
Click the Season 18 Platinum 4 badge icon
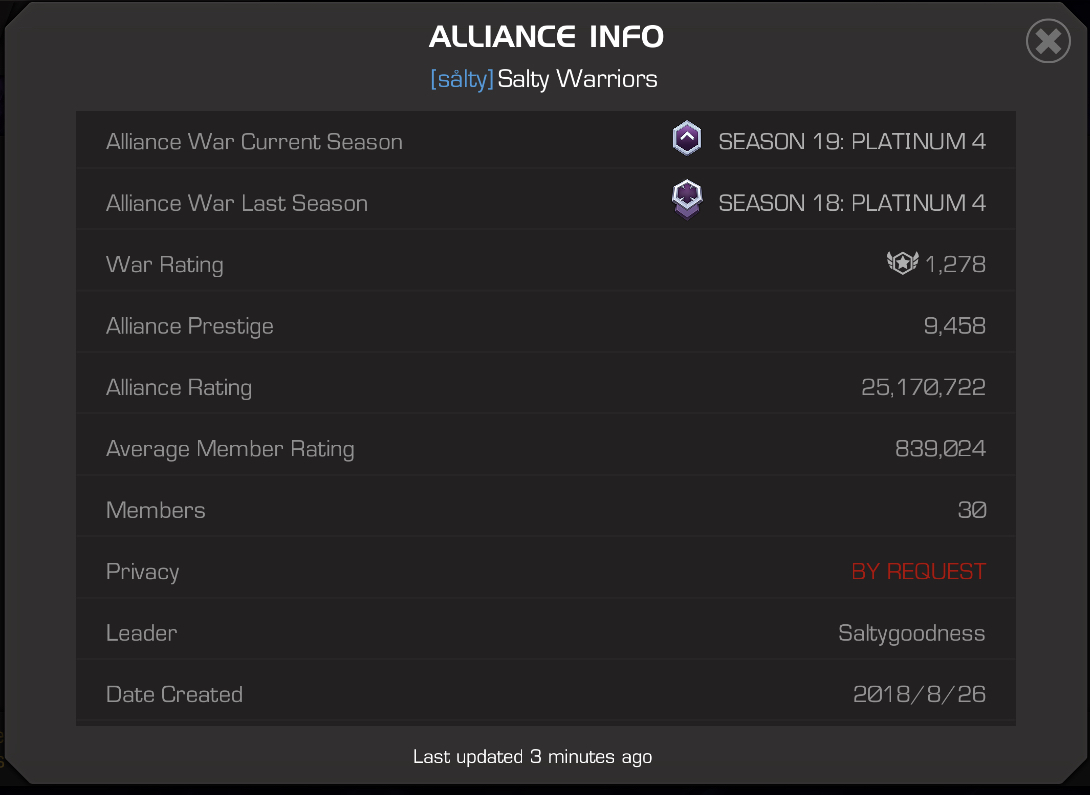687,199
